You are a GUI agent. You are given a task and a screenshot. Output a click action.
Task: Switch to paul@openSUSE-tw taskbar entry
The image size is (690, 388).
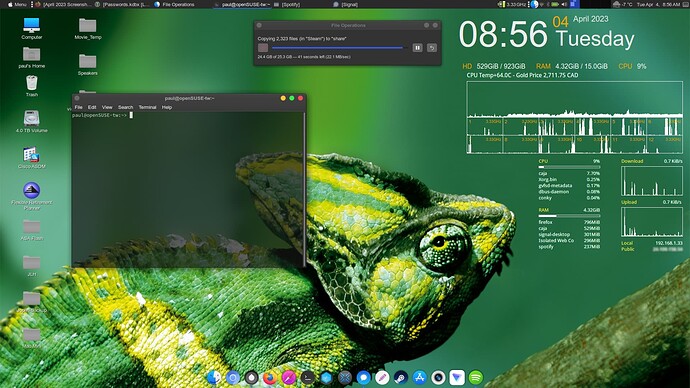[x=242, y=4]
